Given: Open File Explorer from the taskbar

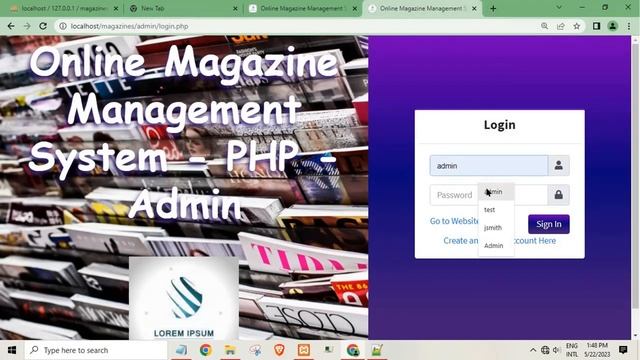Looking at the screenshot, I should click(x=230, y=350).
